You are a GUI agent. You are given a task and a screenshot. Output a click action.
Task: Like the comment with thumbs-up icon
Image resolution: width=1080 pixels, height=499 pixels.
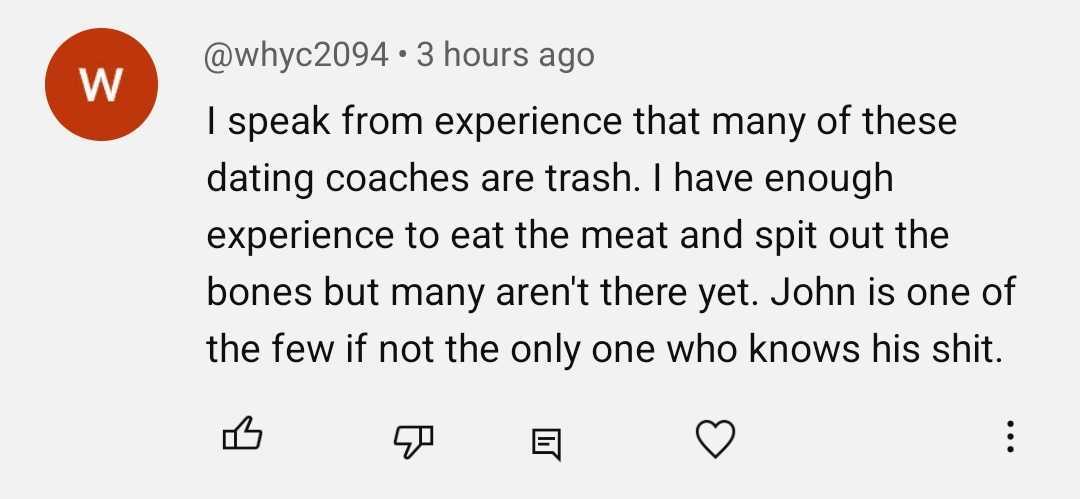coord(241,436)
